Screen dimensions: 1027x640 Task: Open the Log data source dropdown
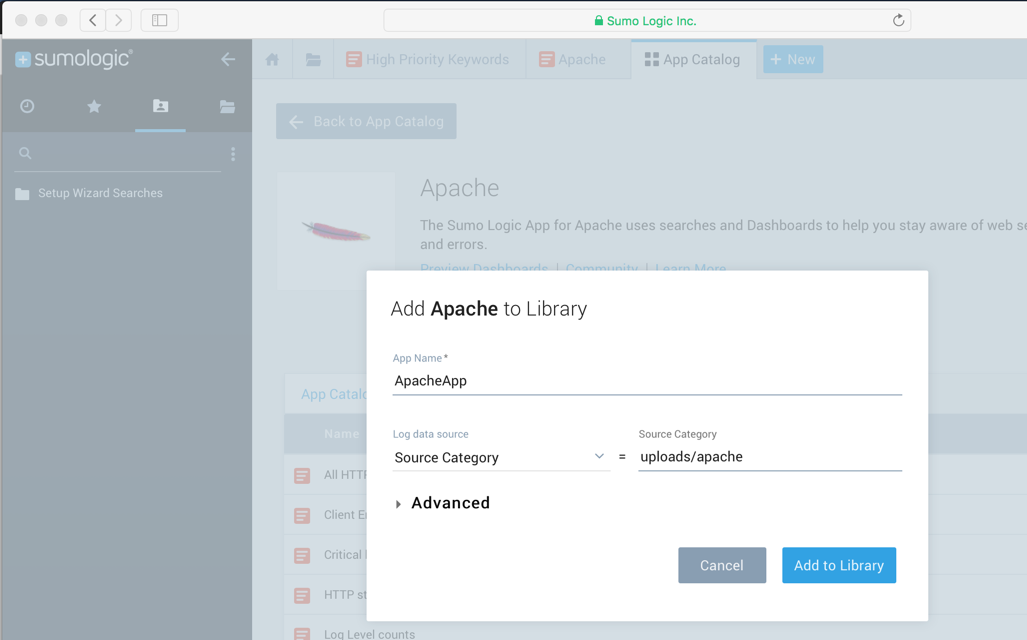(x=500, y=457)
